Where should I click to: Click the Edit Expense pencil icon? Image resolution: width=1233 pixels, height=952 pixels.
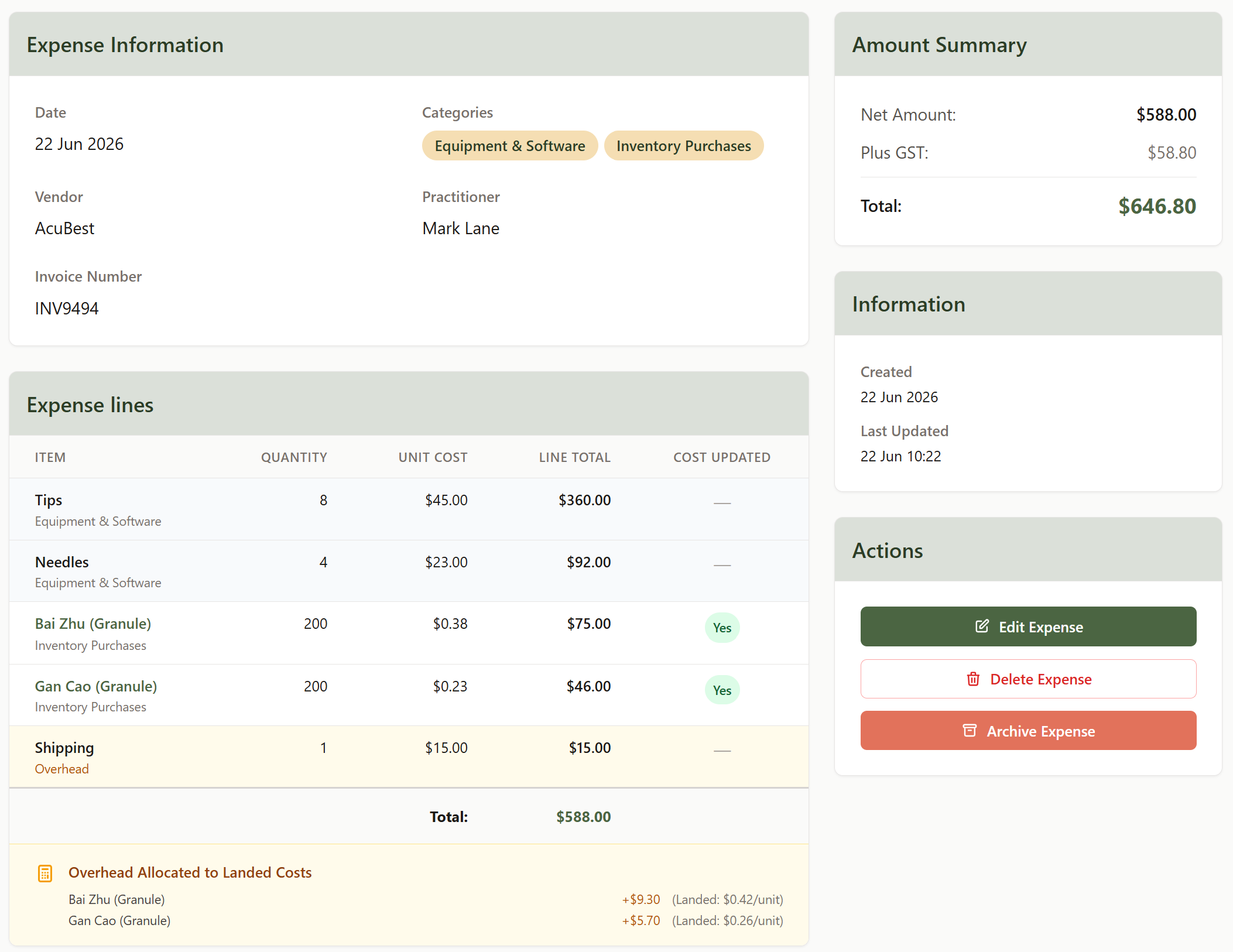point(982,626)
